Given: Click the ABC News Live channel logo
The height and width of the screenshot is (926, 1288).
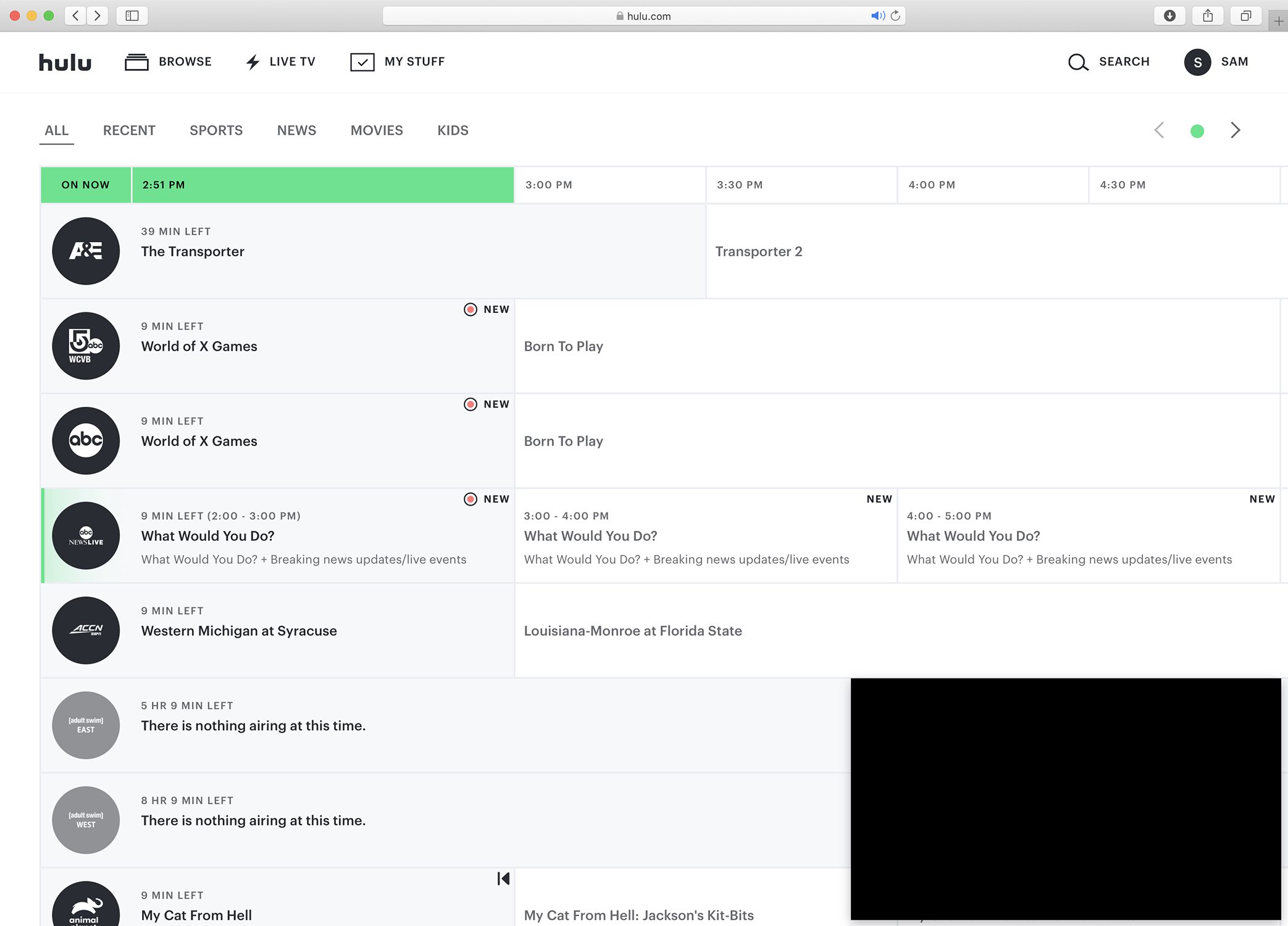Looking at the screenshot, I should point(86,535).
